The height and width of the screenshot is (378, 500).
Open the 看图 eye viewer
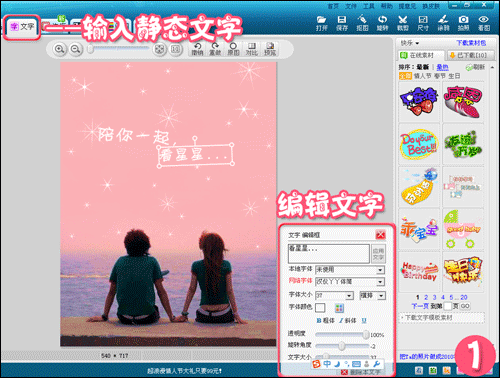tap(484, 23)
